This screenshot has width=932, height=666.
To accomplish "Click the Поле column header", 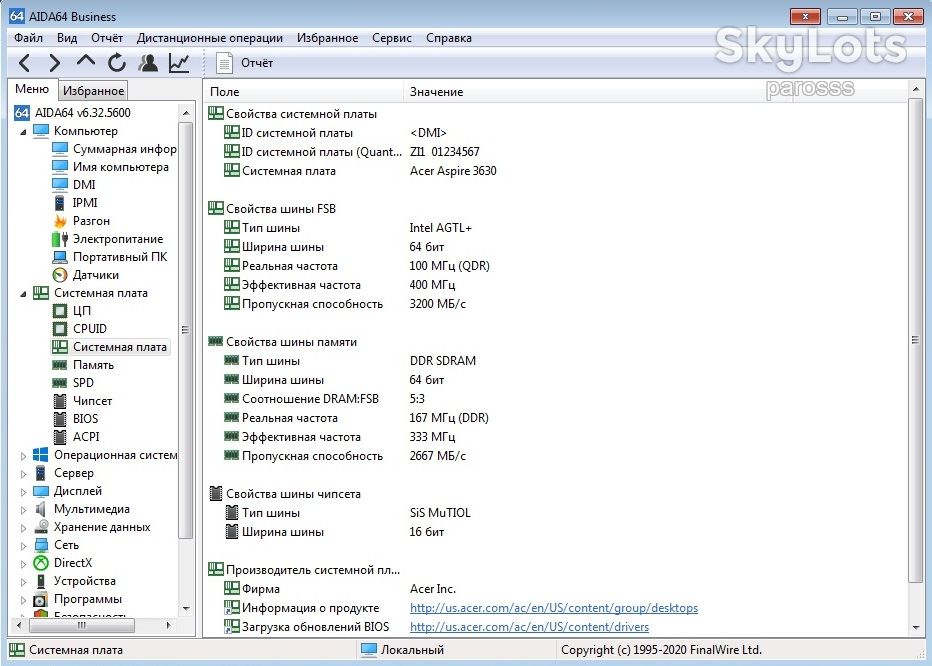I will click(x=304, y=92).
